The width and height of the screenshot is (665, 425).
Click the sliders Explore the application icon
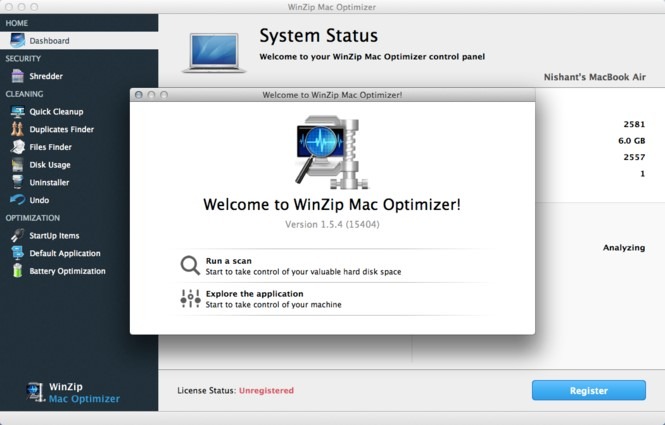190,299
